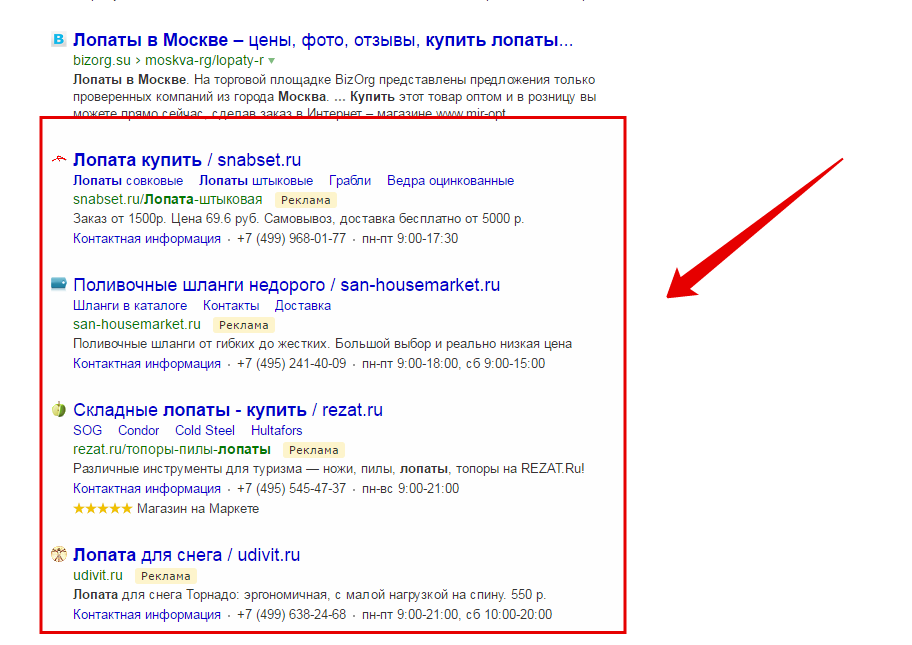Expand the green arrow next to bizorg.su URL
Screen dimensions: 912x645
(x=272, y=60)
